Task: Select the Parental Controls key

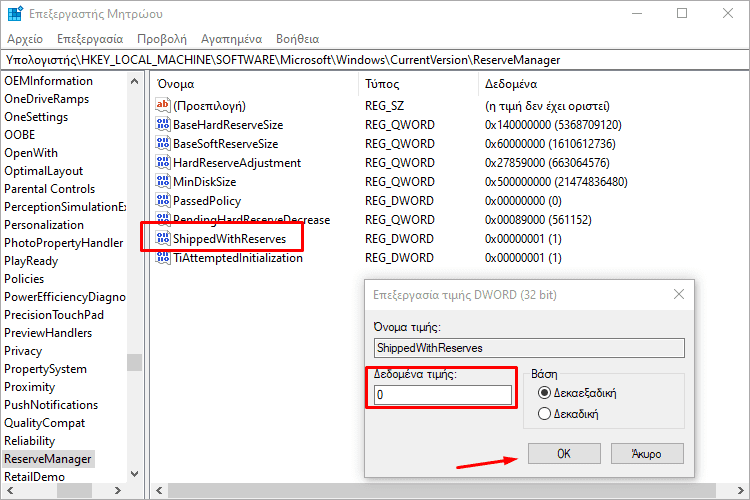Action: pyautogui.click(x=49, y=189)
